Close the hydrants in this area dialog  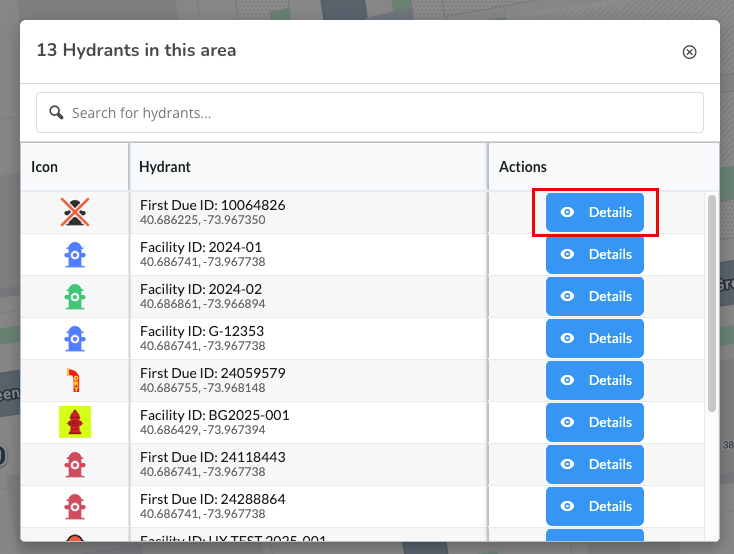tap(689, 52)
